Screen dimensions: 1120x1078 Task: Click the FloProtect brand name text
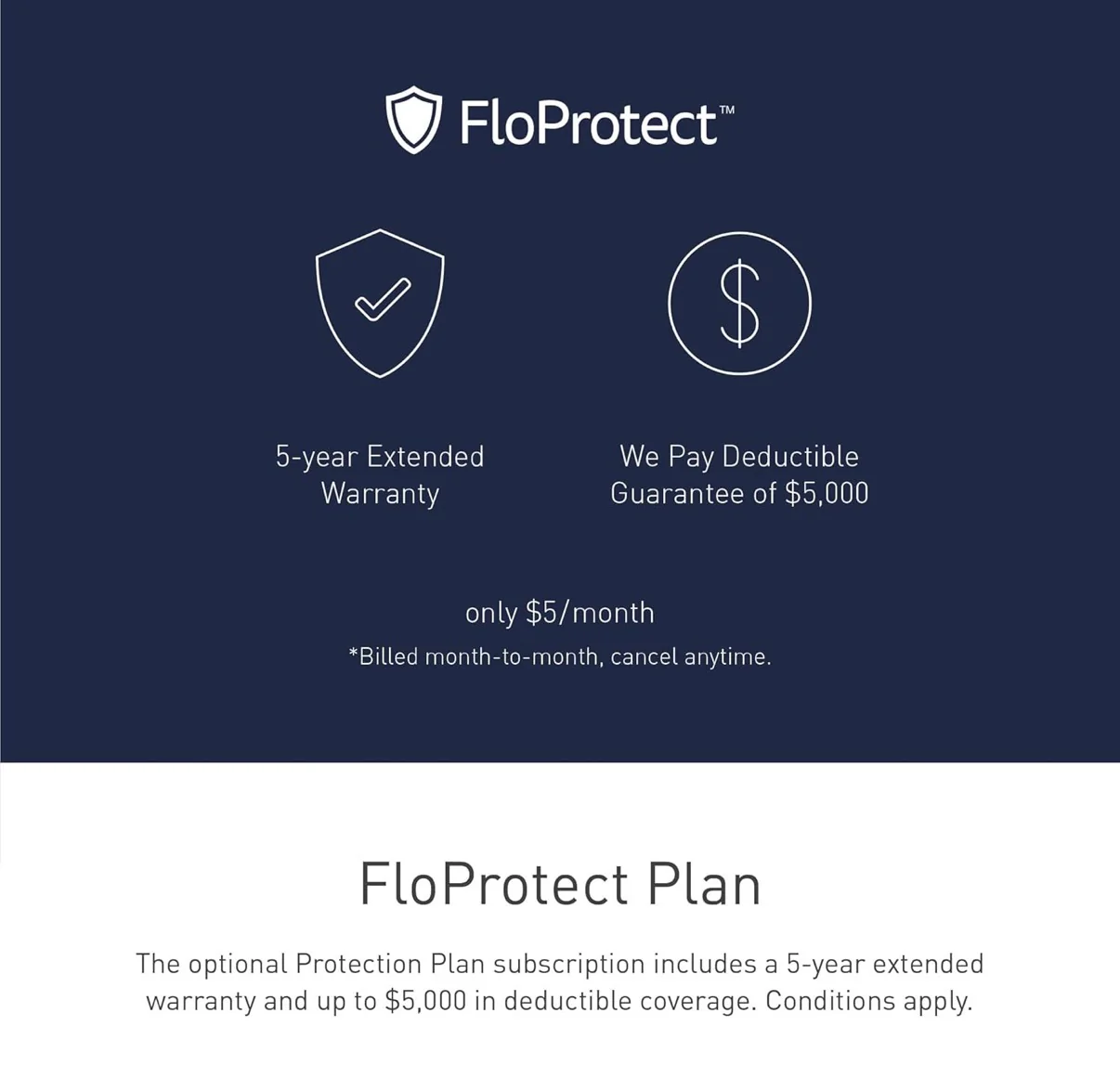(589, 123)
